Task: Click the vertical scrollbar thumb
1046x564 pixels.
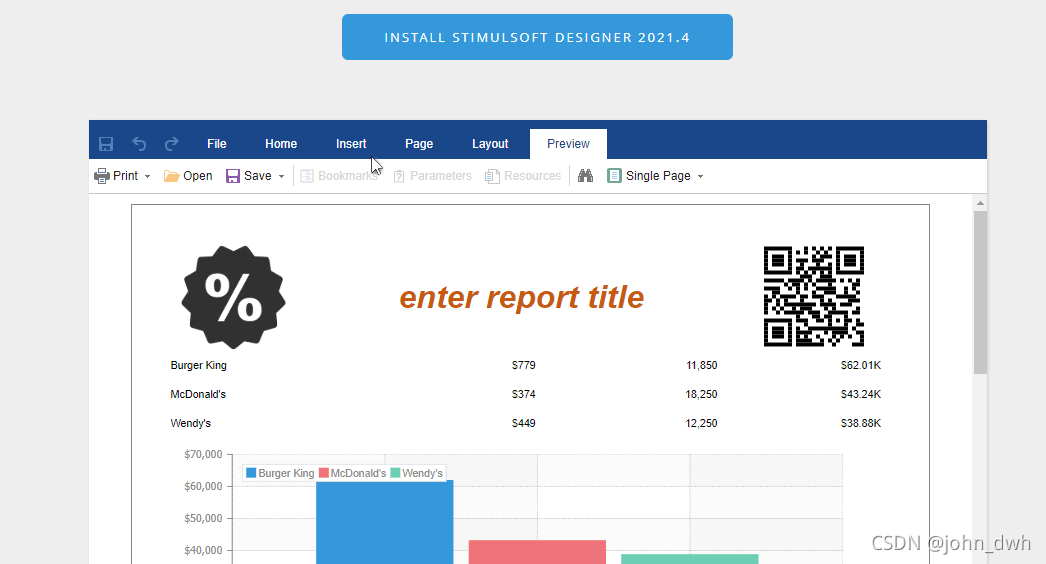Action: coord(980,292)
